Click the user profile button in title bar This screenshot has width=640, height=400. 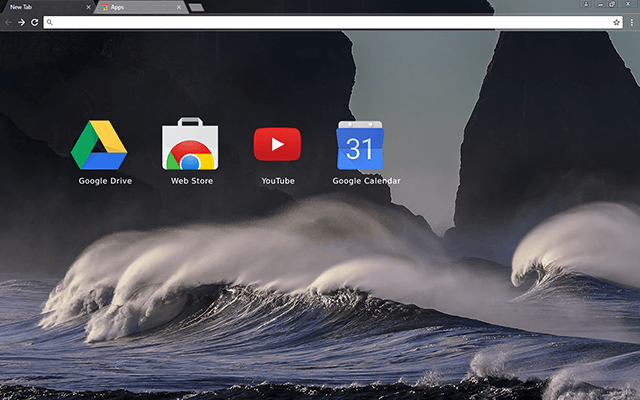point(585,5)
